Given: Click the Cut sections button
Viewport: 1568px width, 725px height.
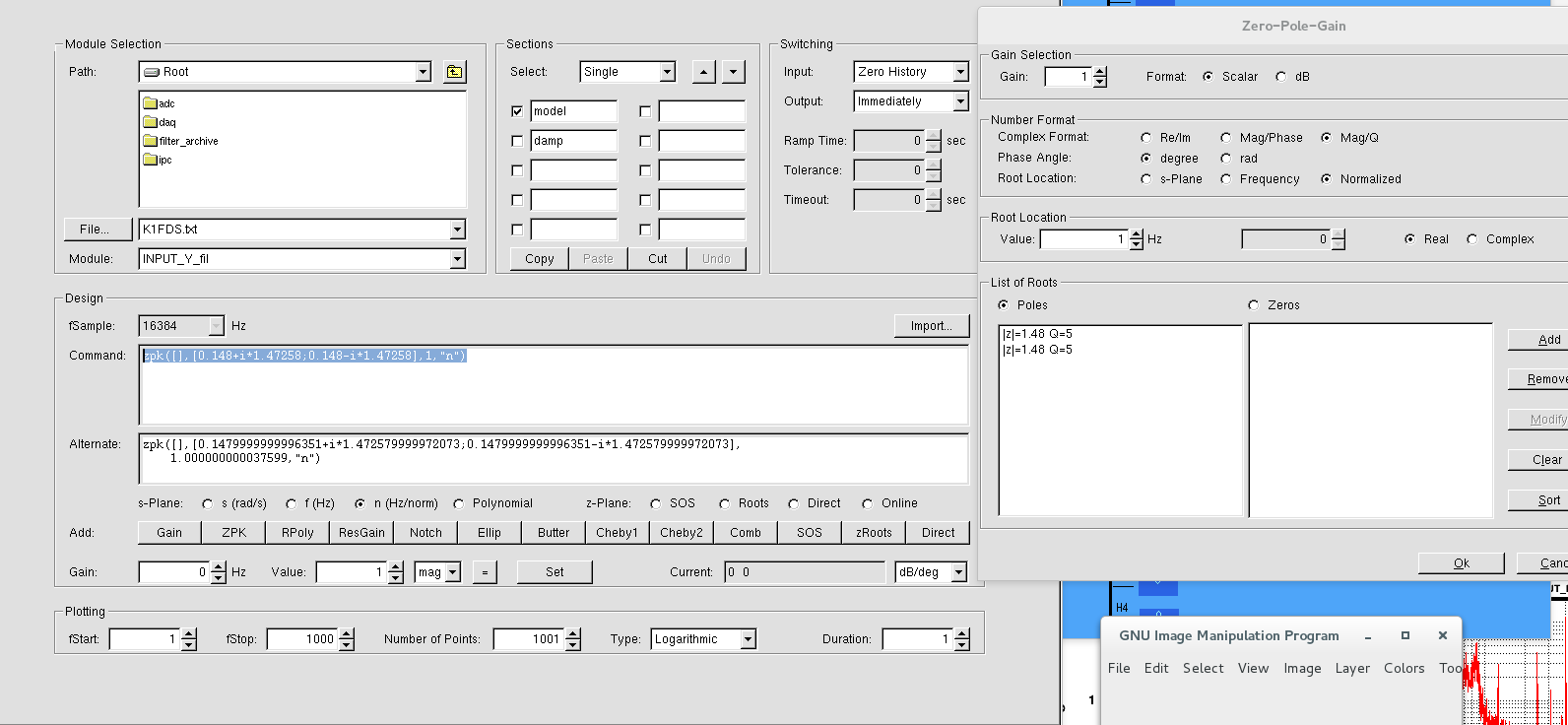Looking at the screenshot, I should point(658,259).
